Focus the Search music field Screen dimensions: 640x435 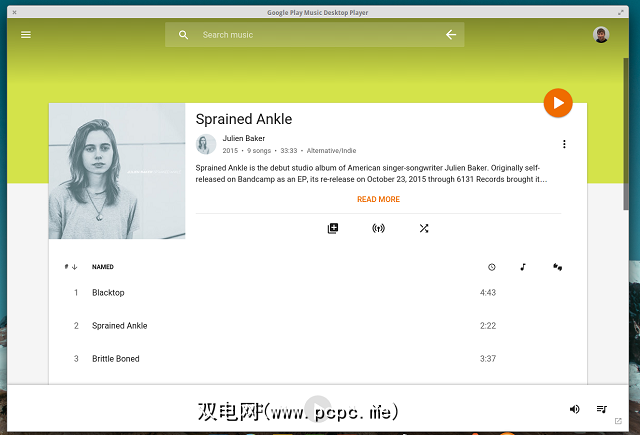coord(314,35)
